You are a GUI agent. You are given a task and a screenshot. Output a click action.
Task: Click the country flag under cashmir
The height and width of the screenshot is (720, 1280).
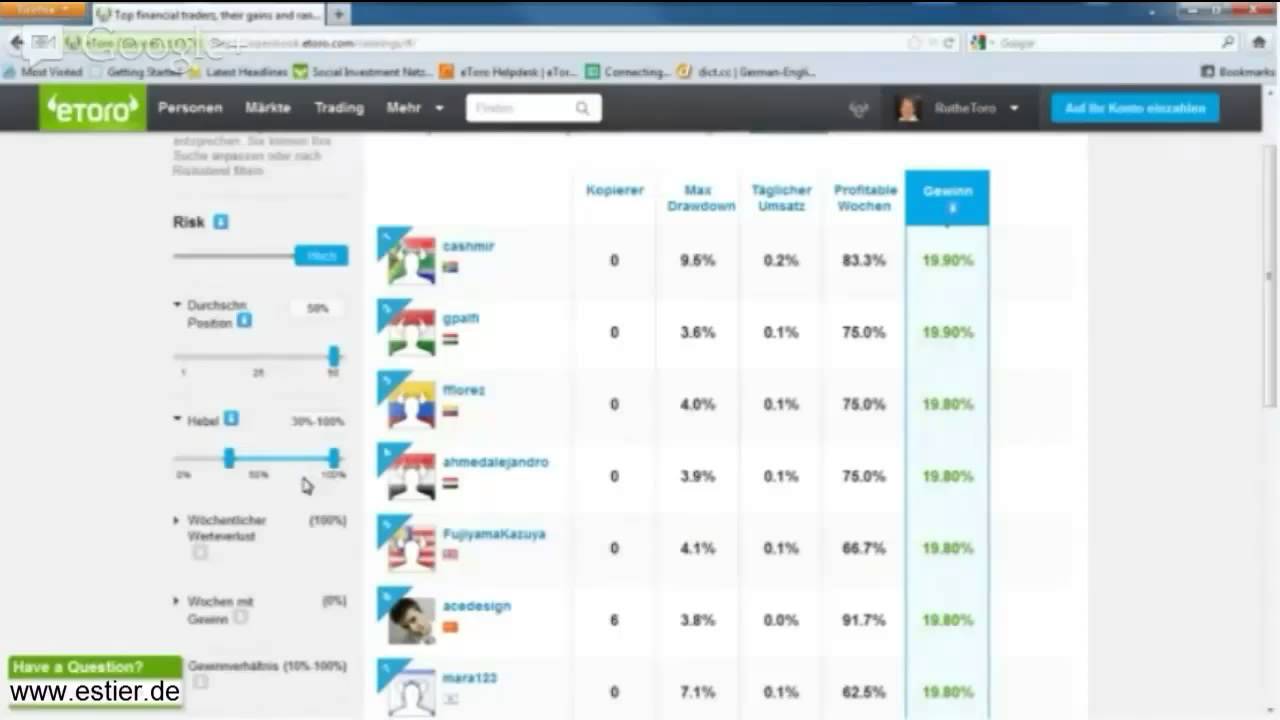tap(450, 267)
